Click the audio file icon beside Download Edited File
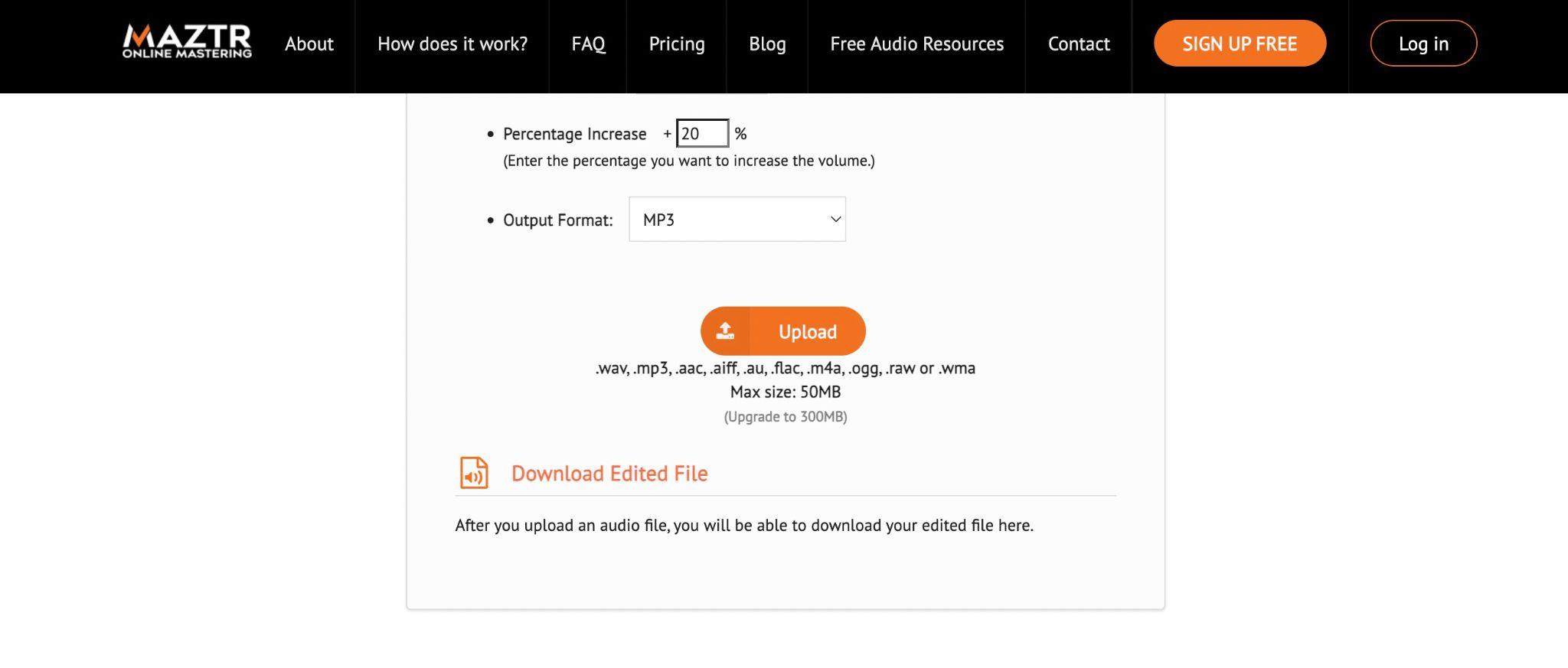This screenshot has height=668, width=1568. (474, 473)
